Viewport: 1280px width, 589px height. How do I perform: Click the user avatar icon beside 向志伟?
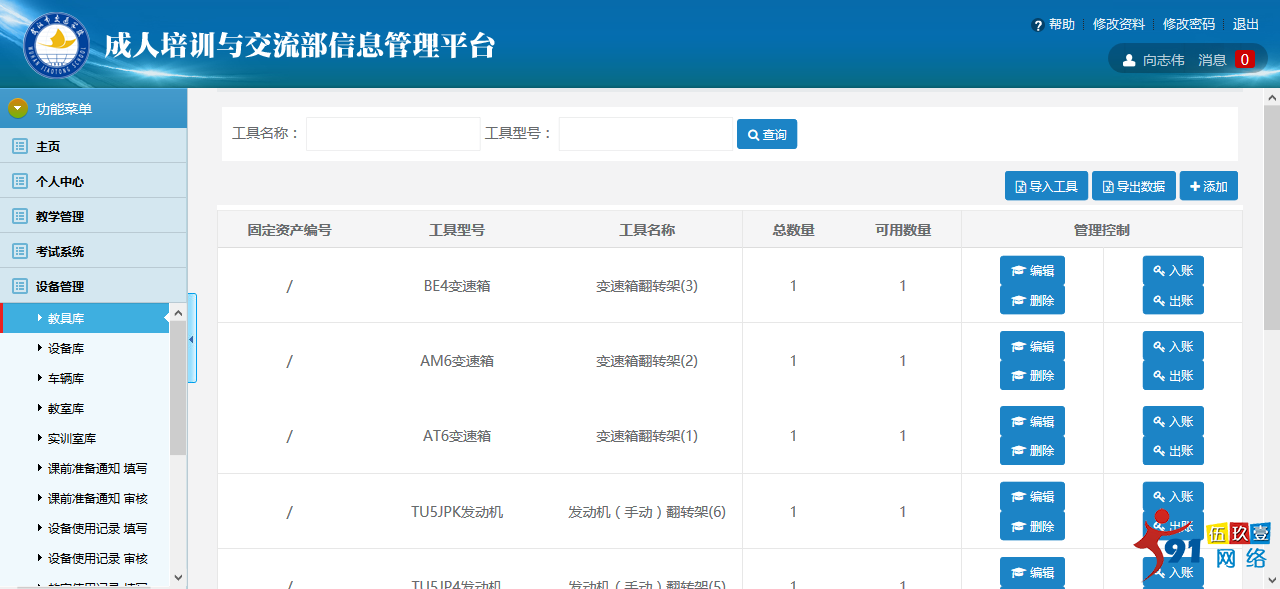pos(1129,60)
